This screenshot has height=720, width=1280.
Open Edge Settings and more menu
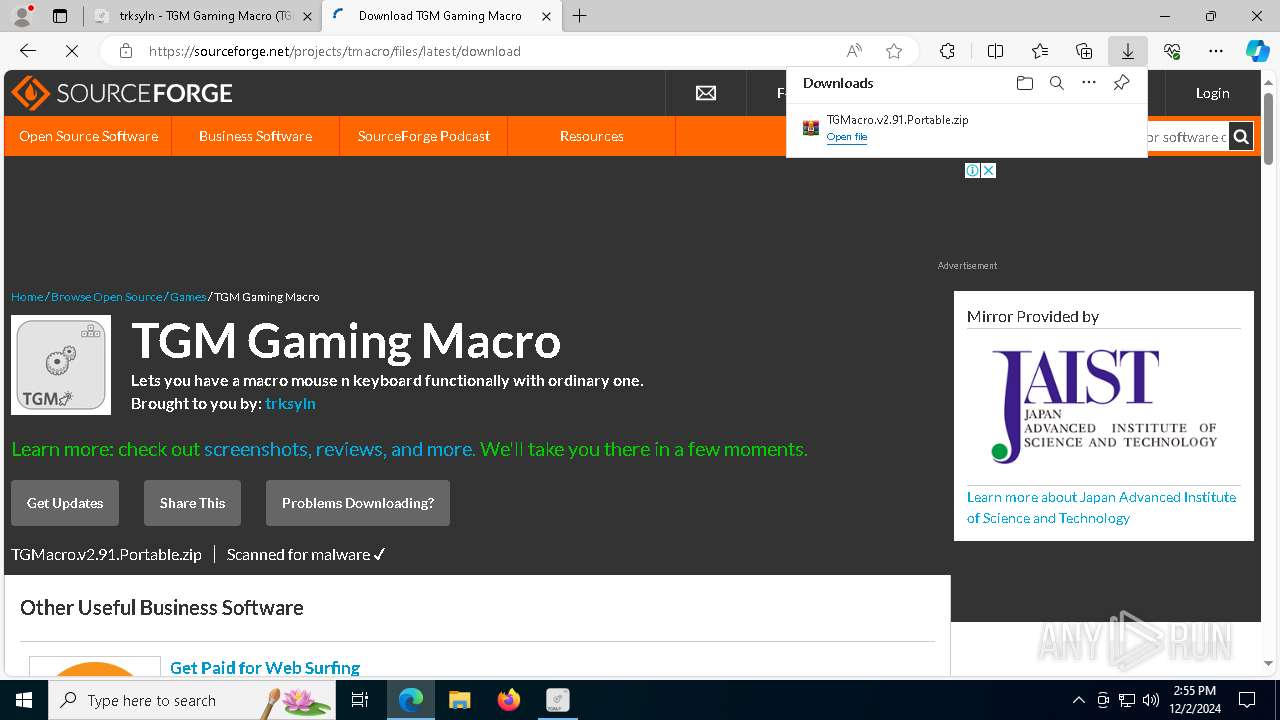1216,51
